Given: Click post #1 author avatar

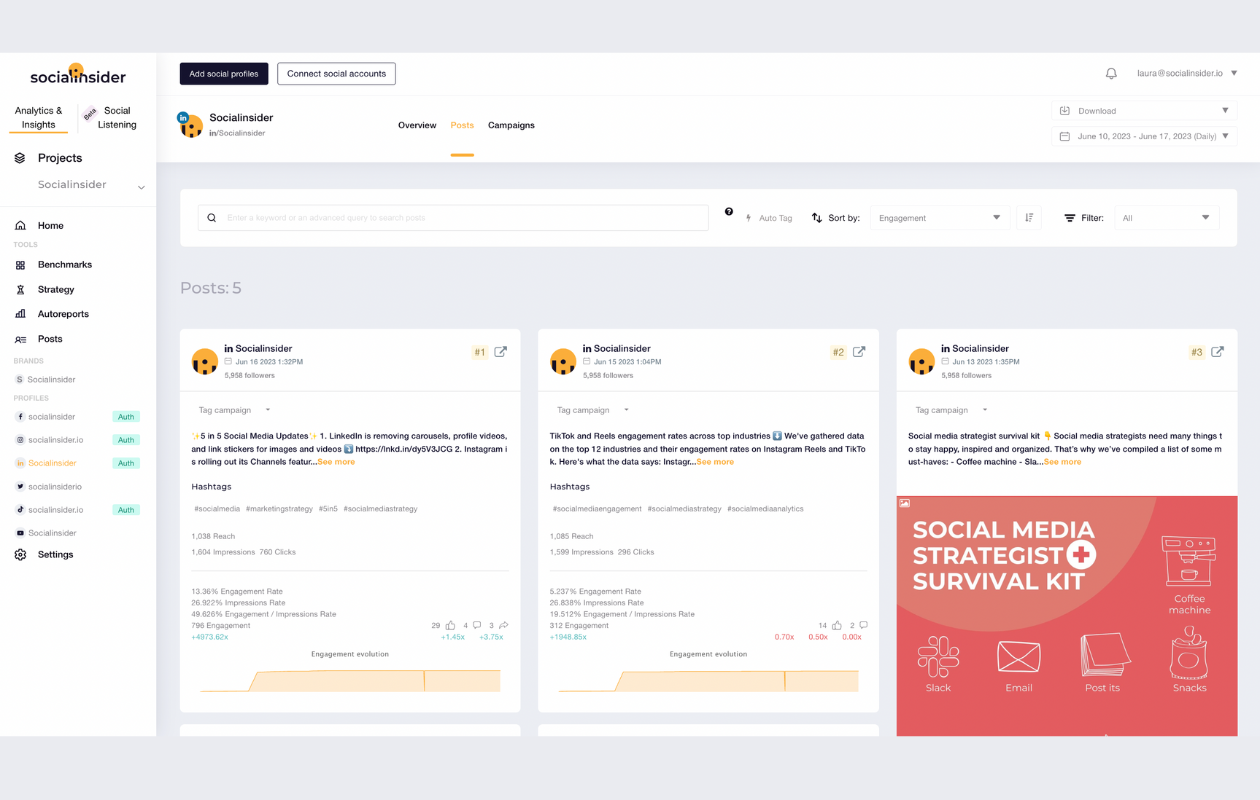Looking at the screenshot, I should [x=205, y=362].
